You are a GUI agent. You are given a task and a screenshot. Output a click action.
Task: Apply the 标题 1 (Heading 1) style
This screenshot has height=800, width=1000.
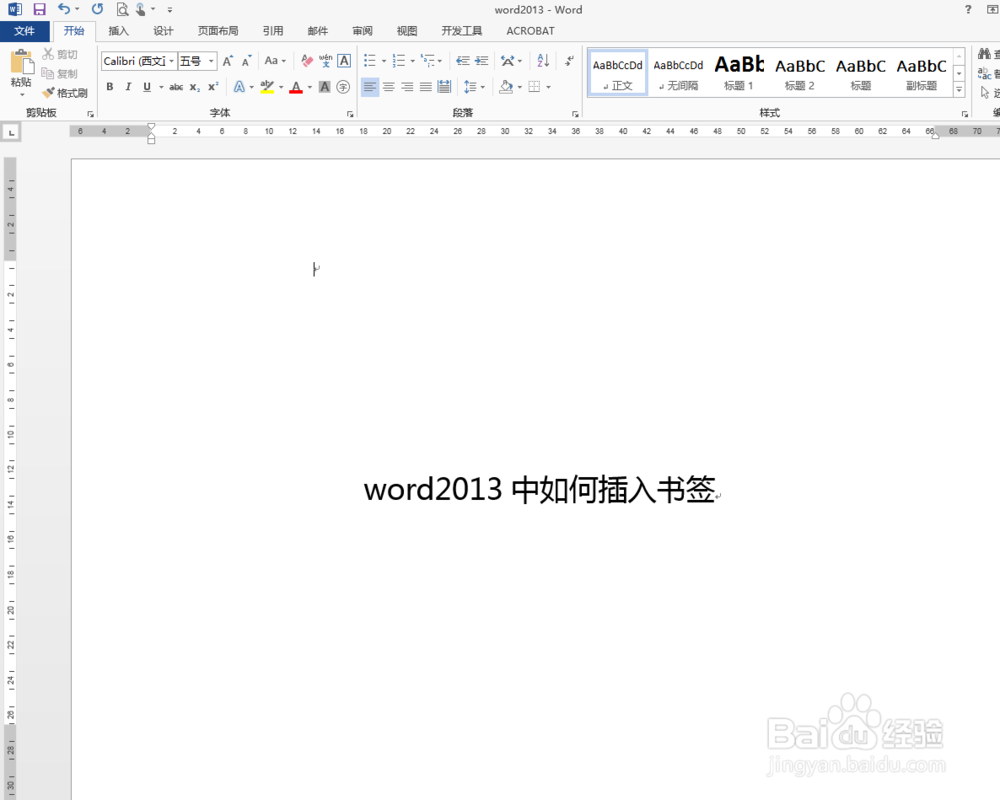(x=739, y=73)
